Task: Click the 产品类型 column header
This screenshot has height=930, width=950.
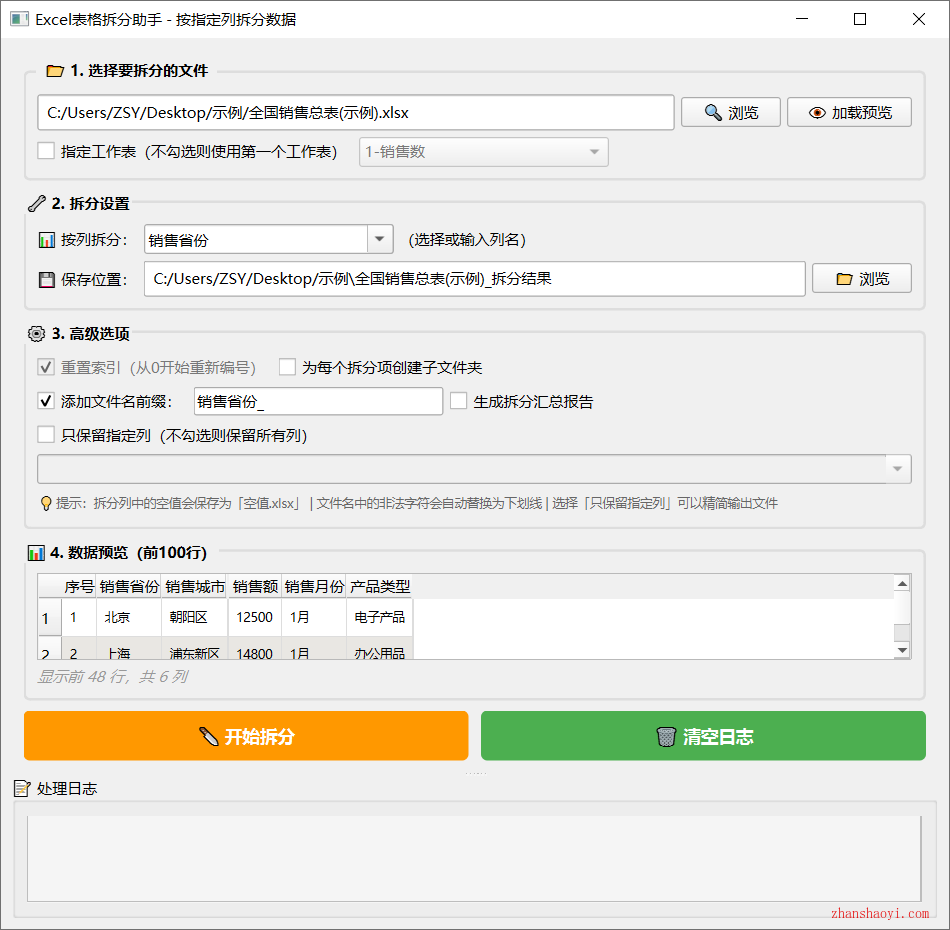Action: click(380, 586)
